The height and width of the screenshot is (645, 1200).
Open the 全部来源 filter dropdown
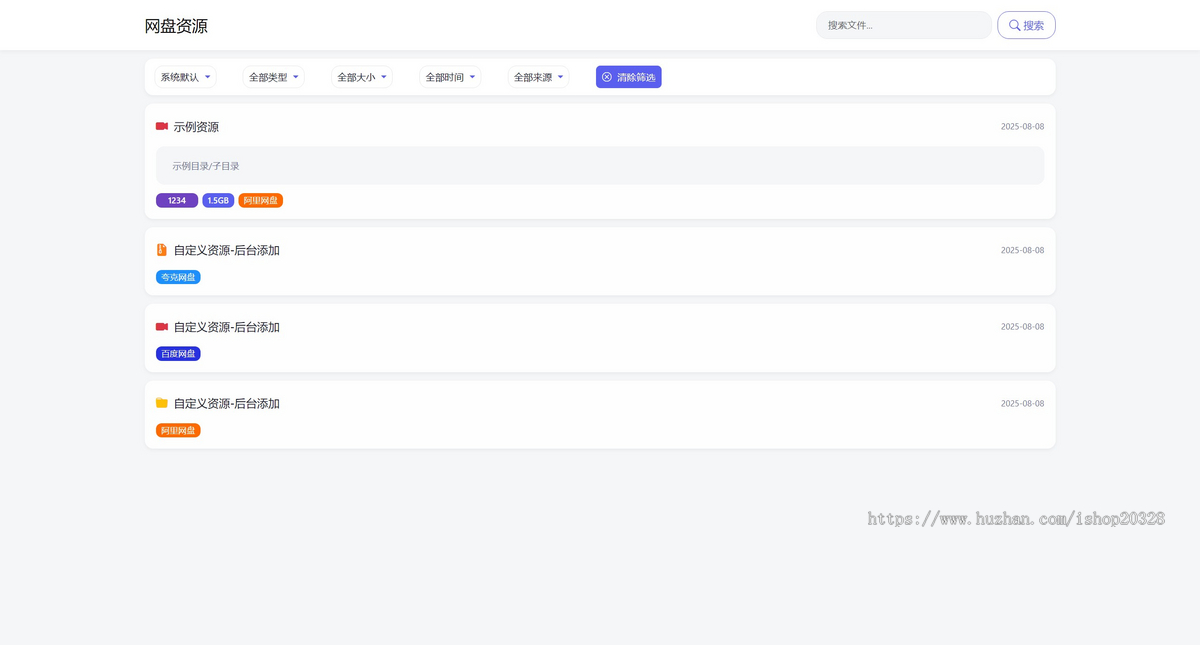(x=538, y=77)
